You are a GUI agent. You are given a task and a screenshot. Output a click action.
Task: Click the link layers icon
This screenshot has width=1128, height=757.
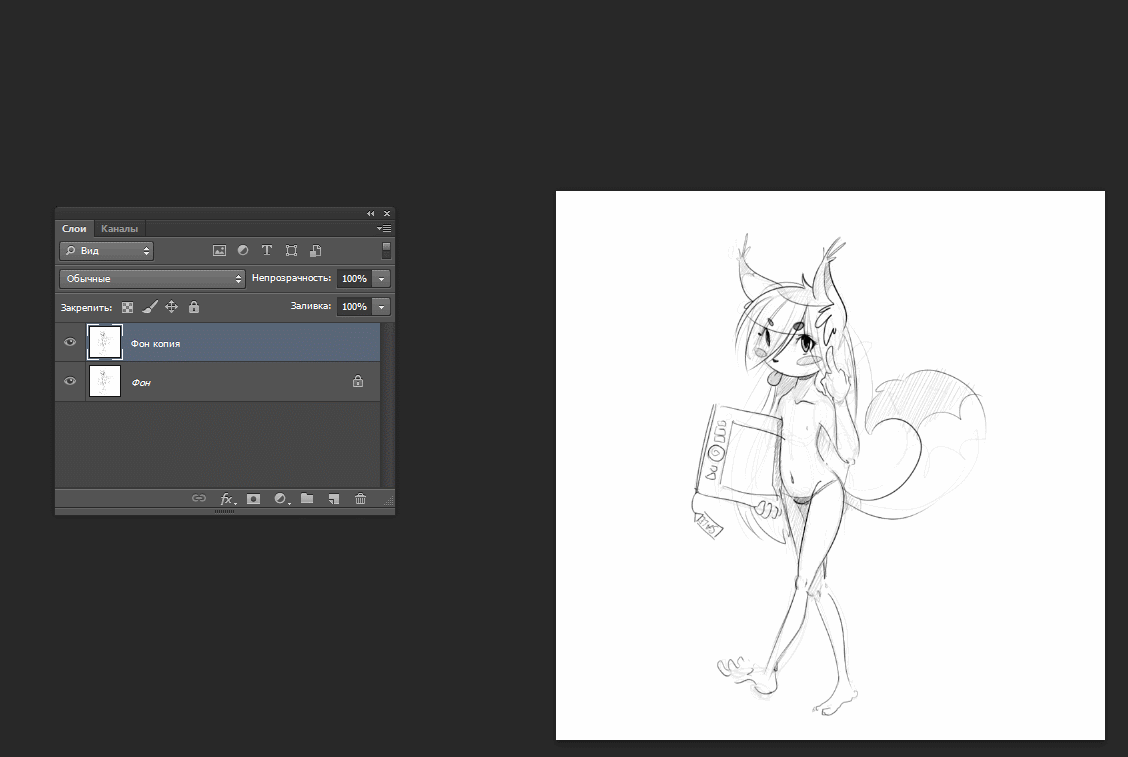pyautogui.click(x=199, y=499)
